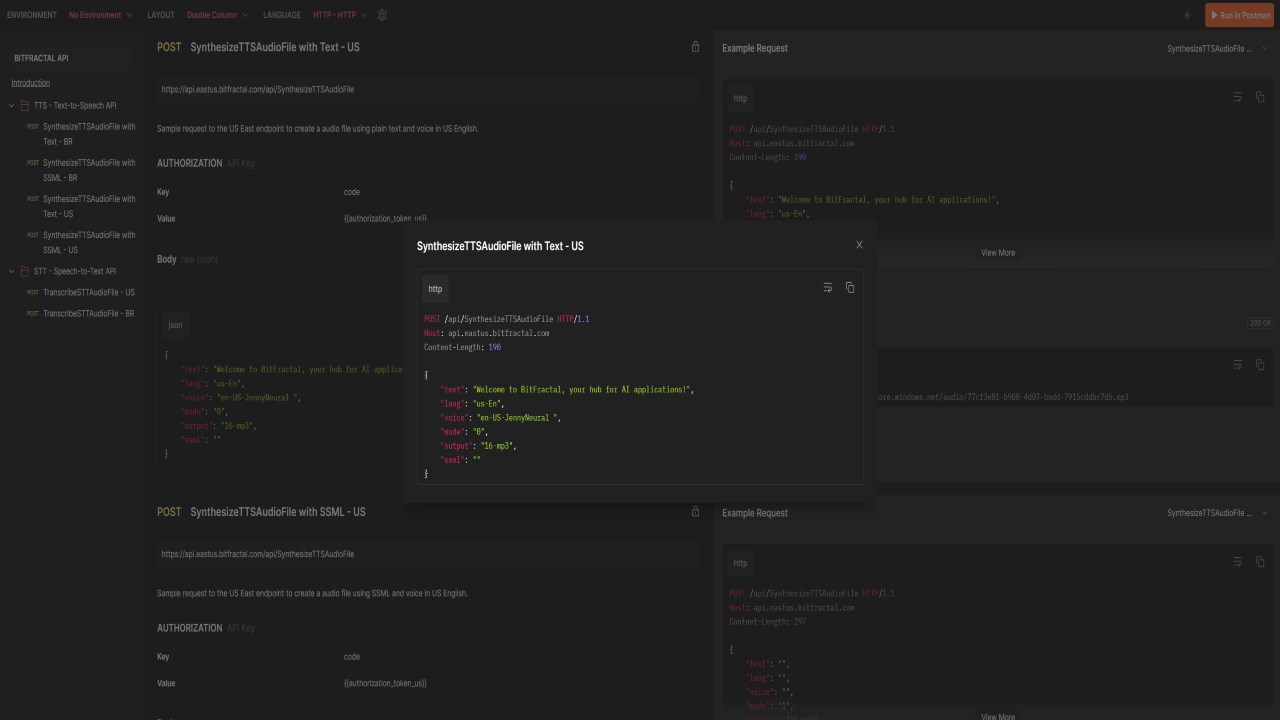Click the lock icon beside SSML - US title
The height and width of the screenshot is (720, 1280).
pyautogui.click(x=695, y=512)
